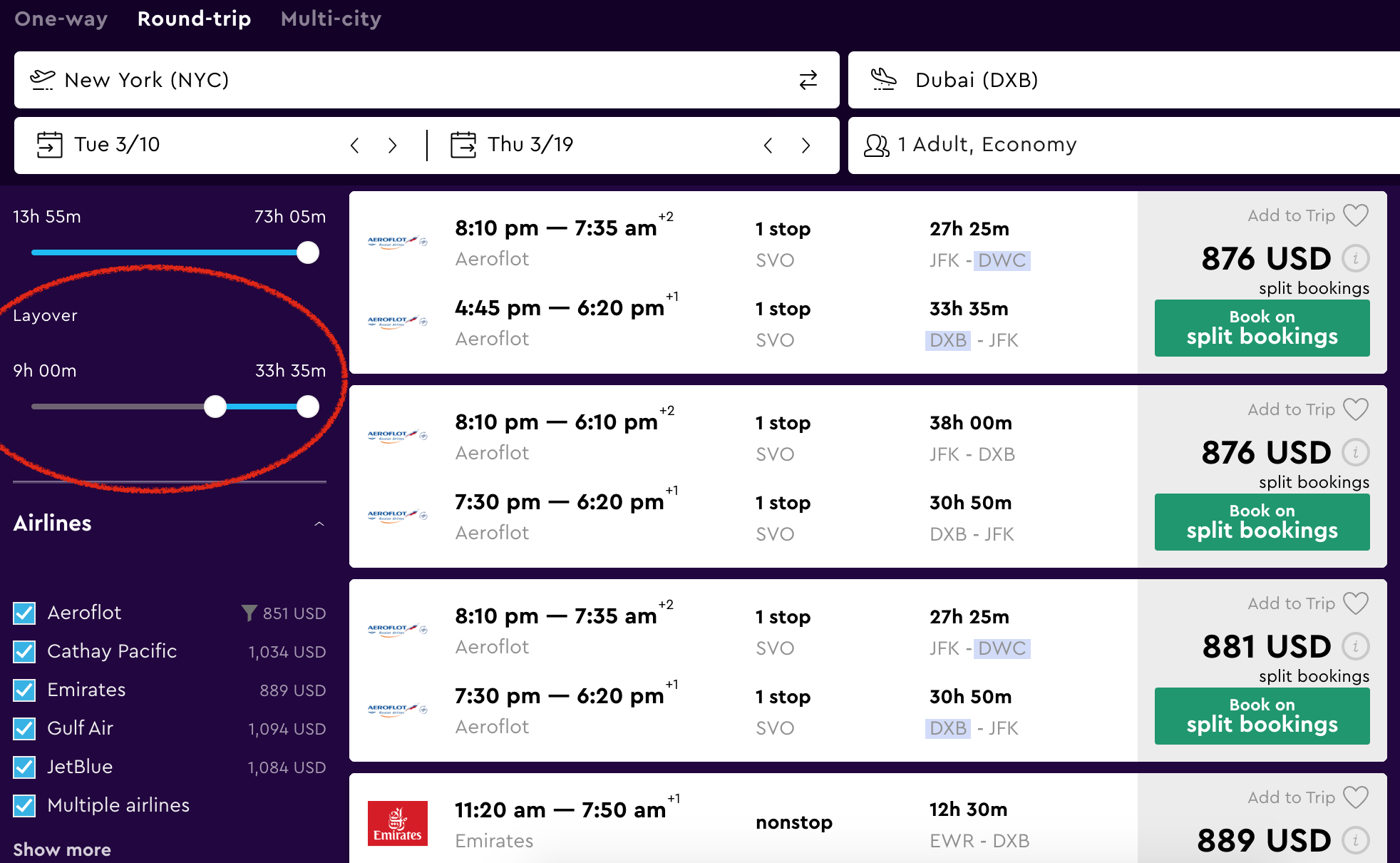Screen dimensions: 1400x863
Task: Select the One-way trip tab
Action: pyautogui.click(x=61, y=19)
